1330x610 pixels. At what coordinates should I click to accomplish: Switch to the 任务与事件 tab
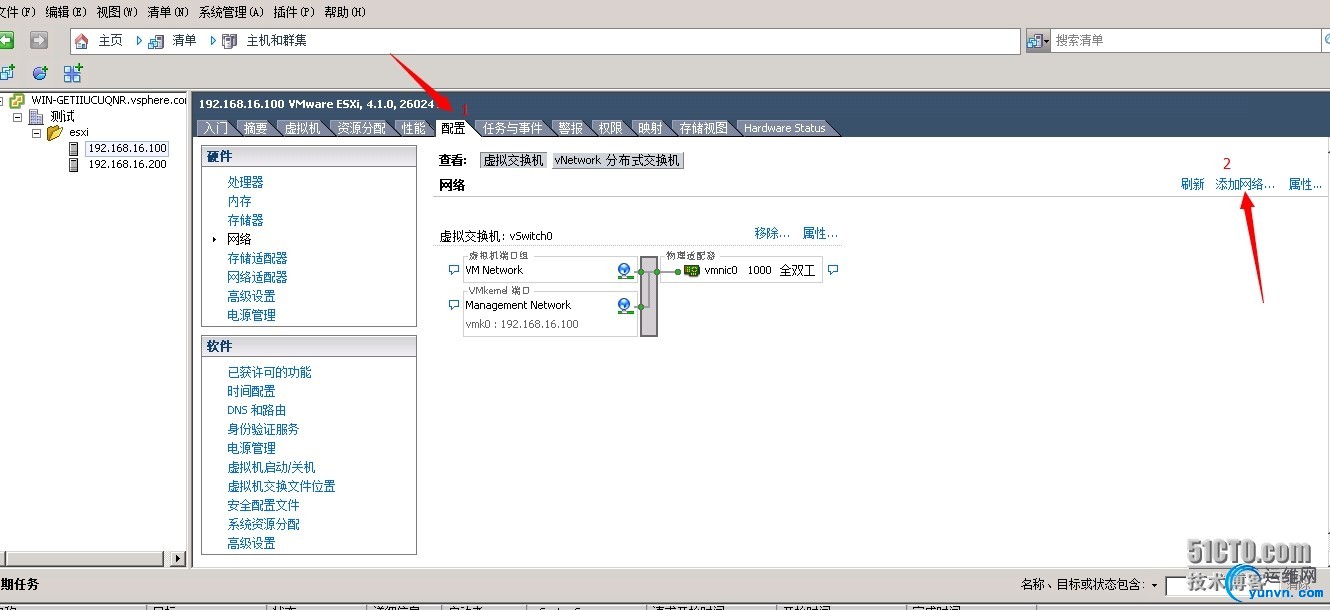(513, 128)
